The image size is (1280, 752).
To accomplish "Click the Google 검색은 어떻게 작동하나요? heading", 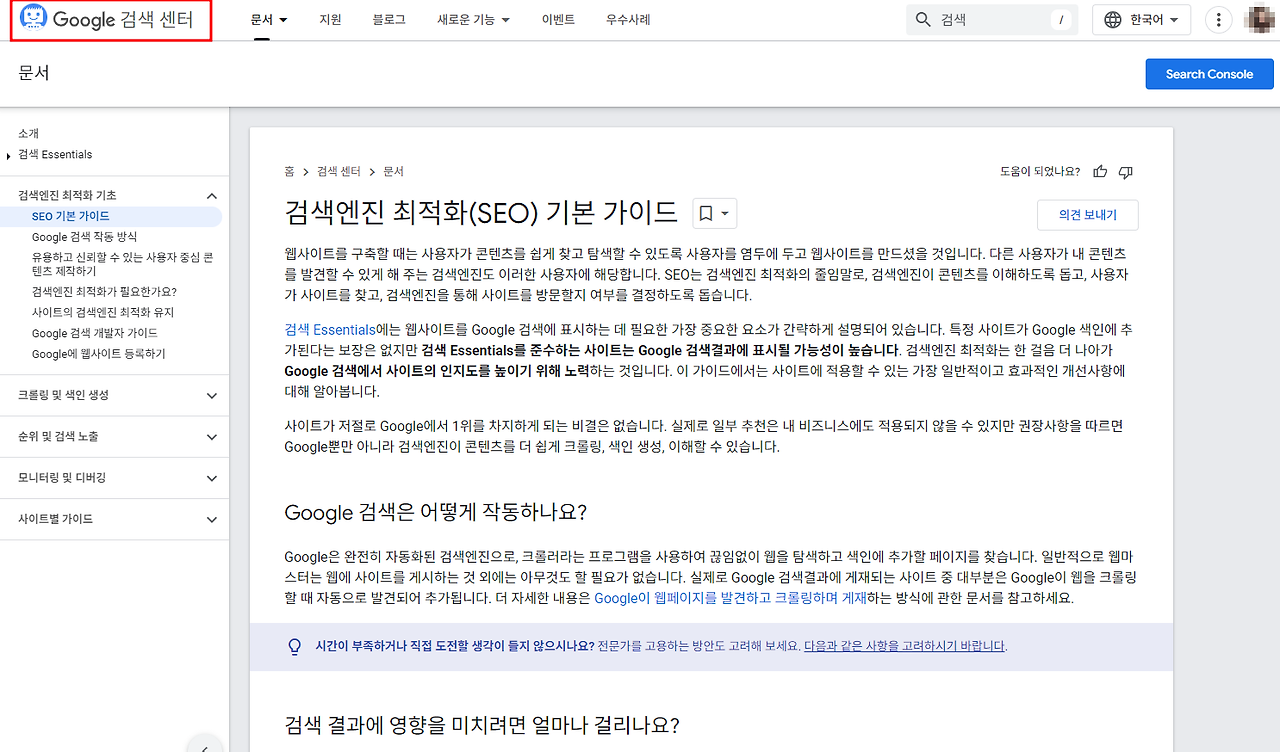I will click(435, 512).
